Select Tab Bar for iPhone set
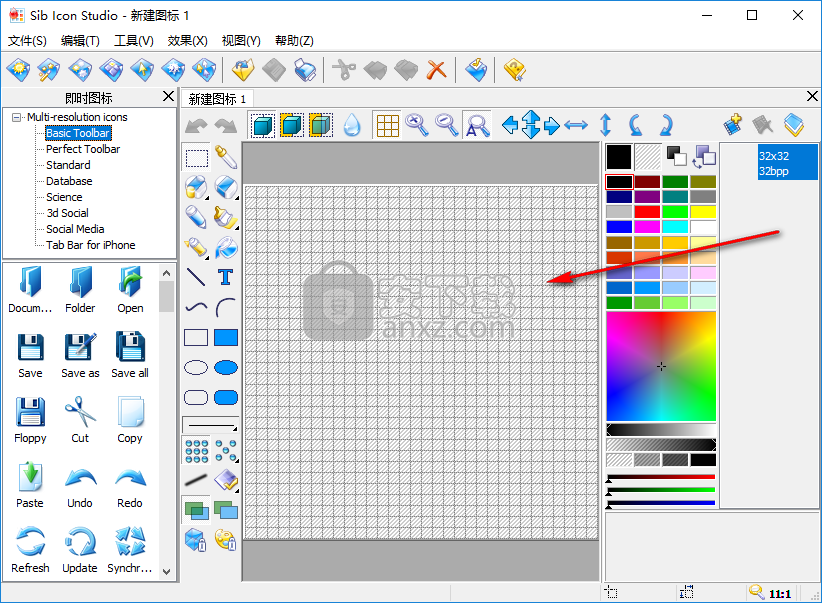 tap(91, 245)
